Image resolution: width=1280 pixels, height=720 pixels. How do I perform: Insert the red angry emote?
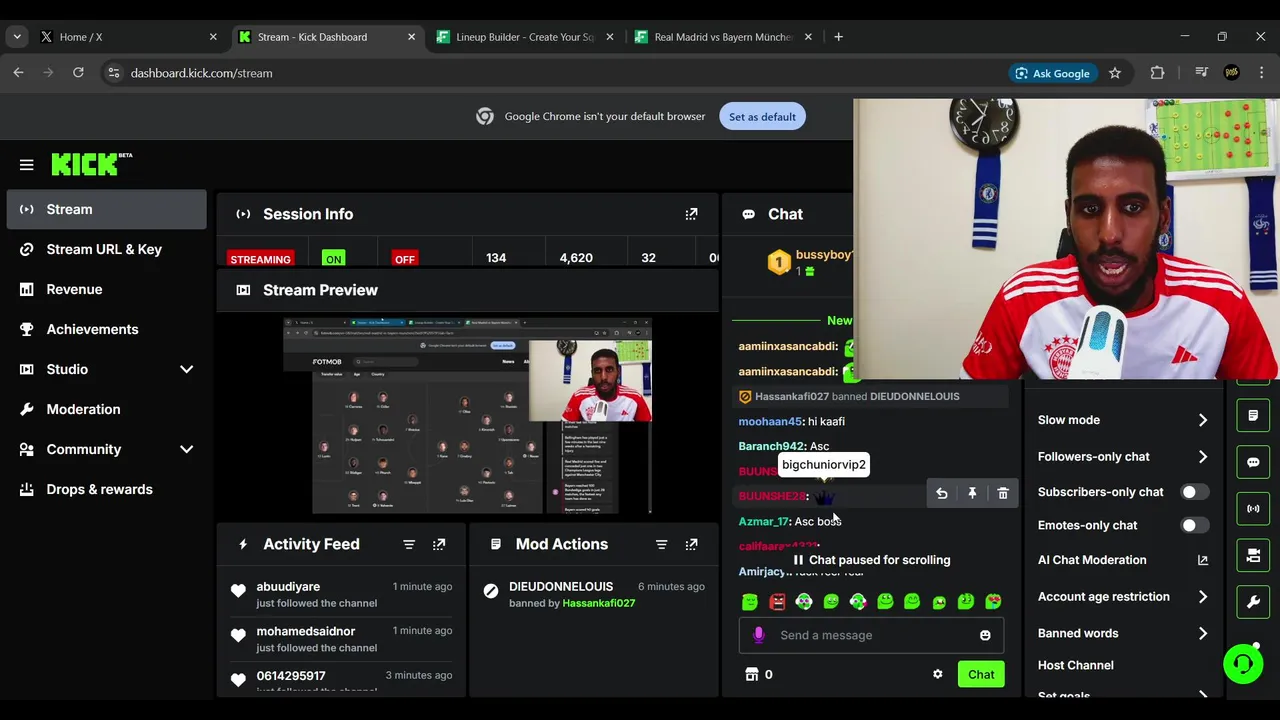pyautogui.click(x=777, y=602)
